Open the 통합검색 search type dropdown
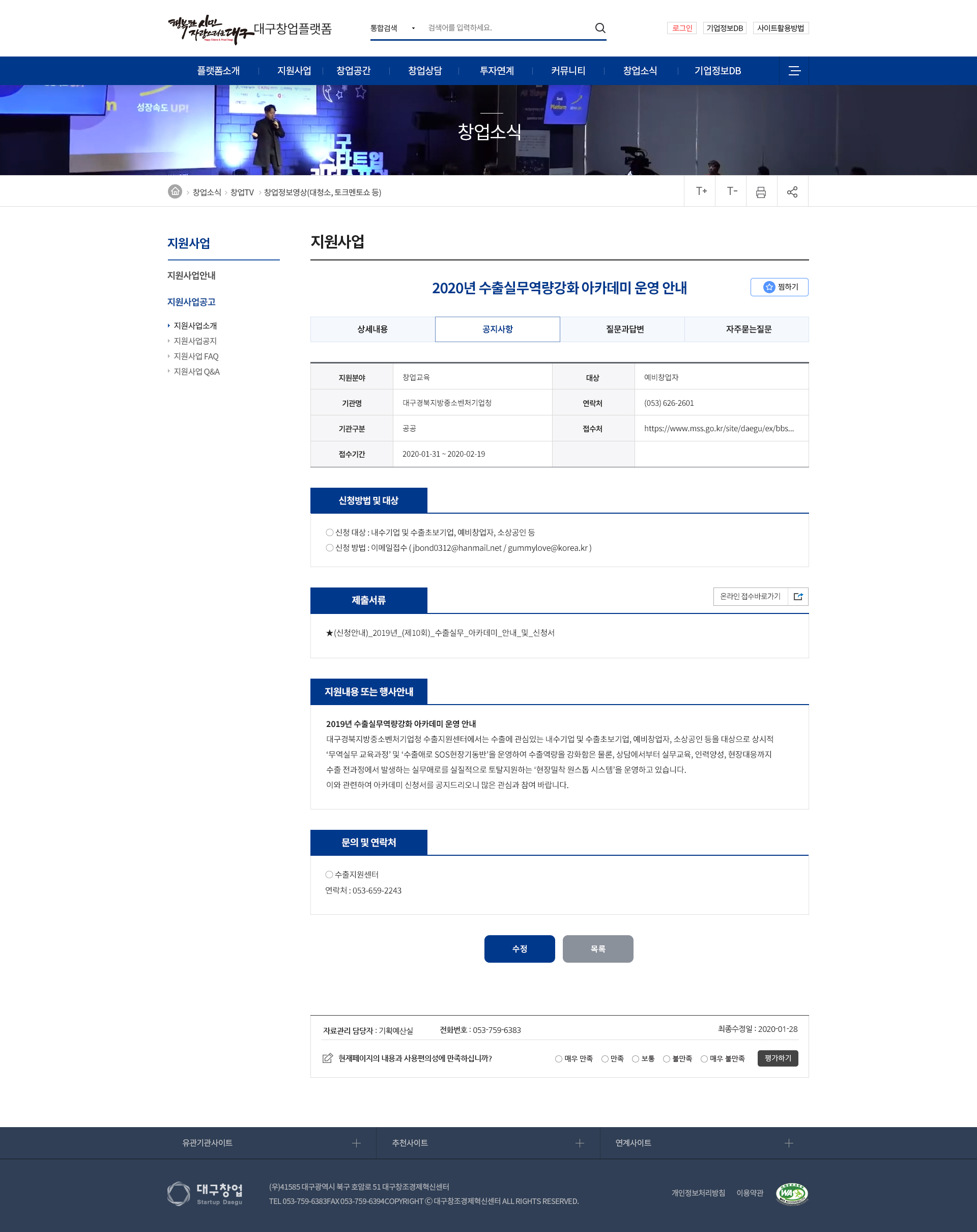 click(x=393, y=28)
